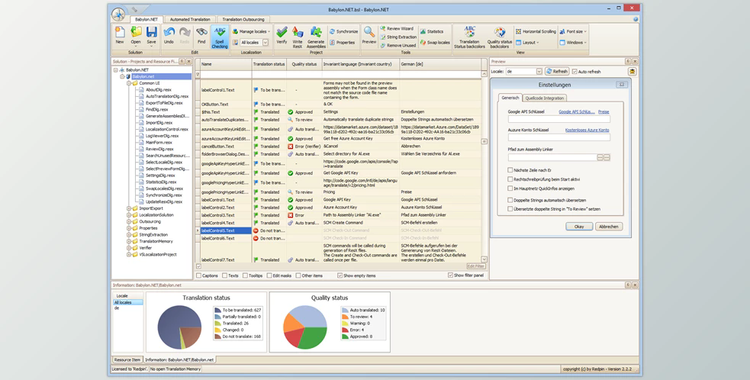Open the Preview Locale dropdown

539,72
